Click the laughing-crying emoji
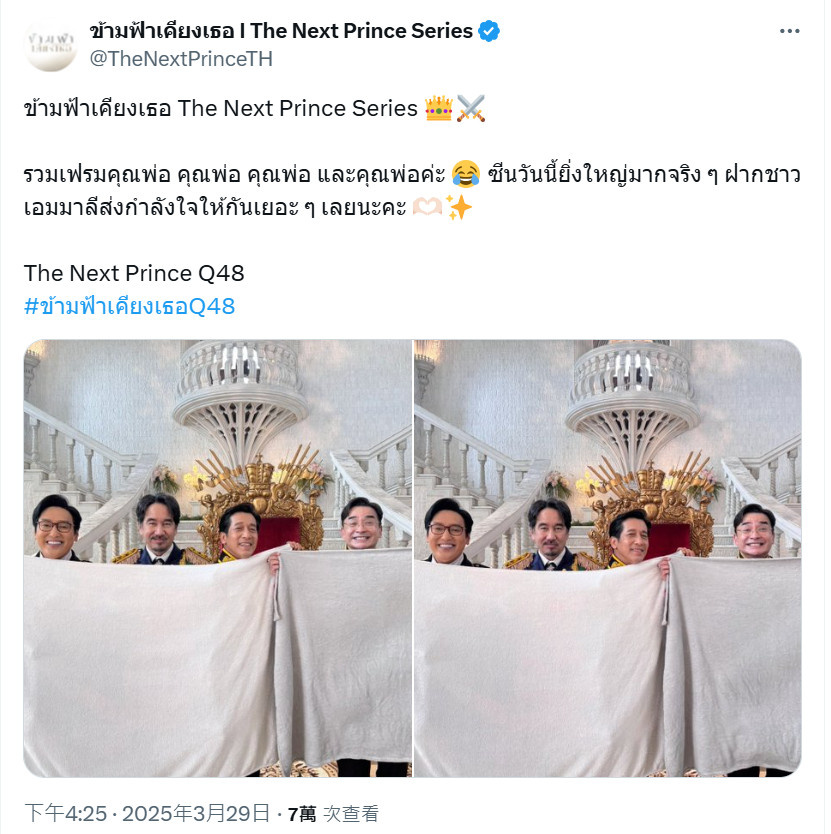 click(x=466, y=174)
